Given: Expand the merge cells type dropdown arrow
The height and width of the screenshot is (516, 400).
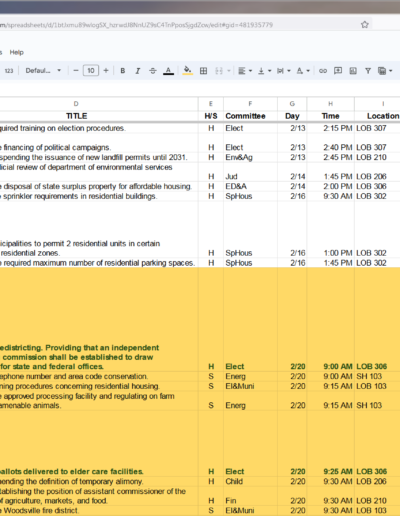Looking at the screenshot, I should 229,71.
